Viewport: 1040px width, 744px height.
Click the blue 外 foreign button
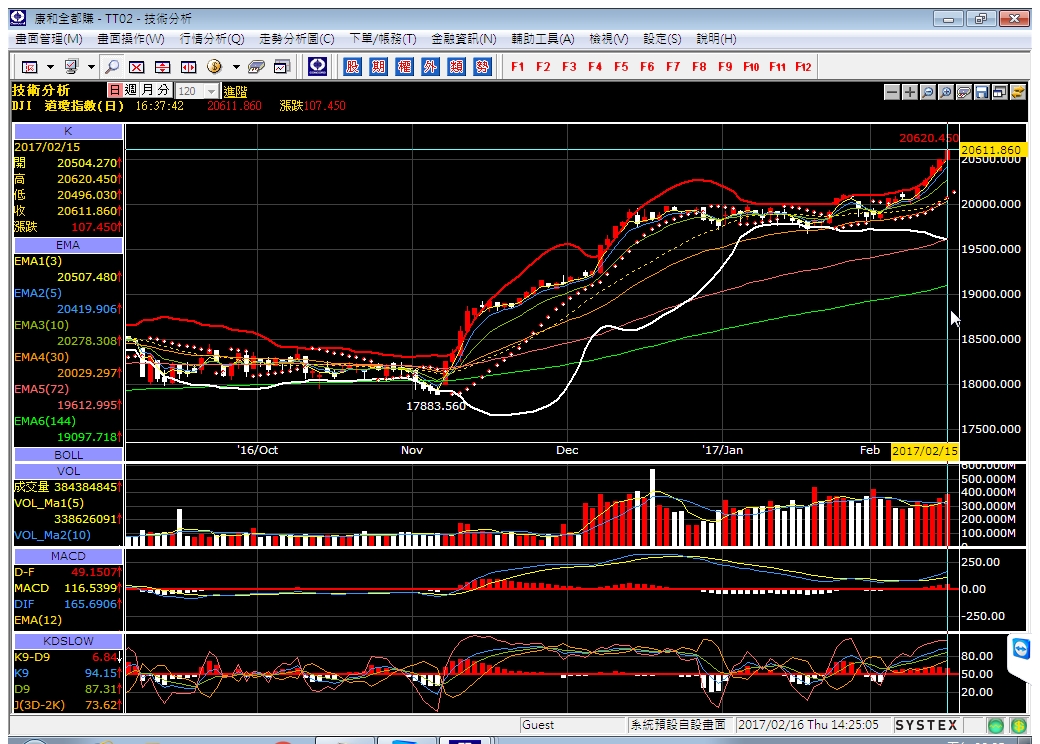coord(430,66)
